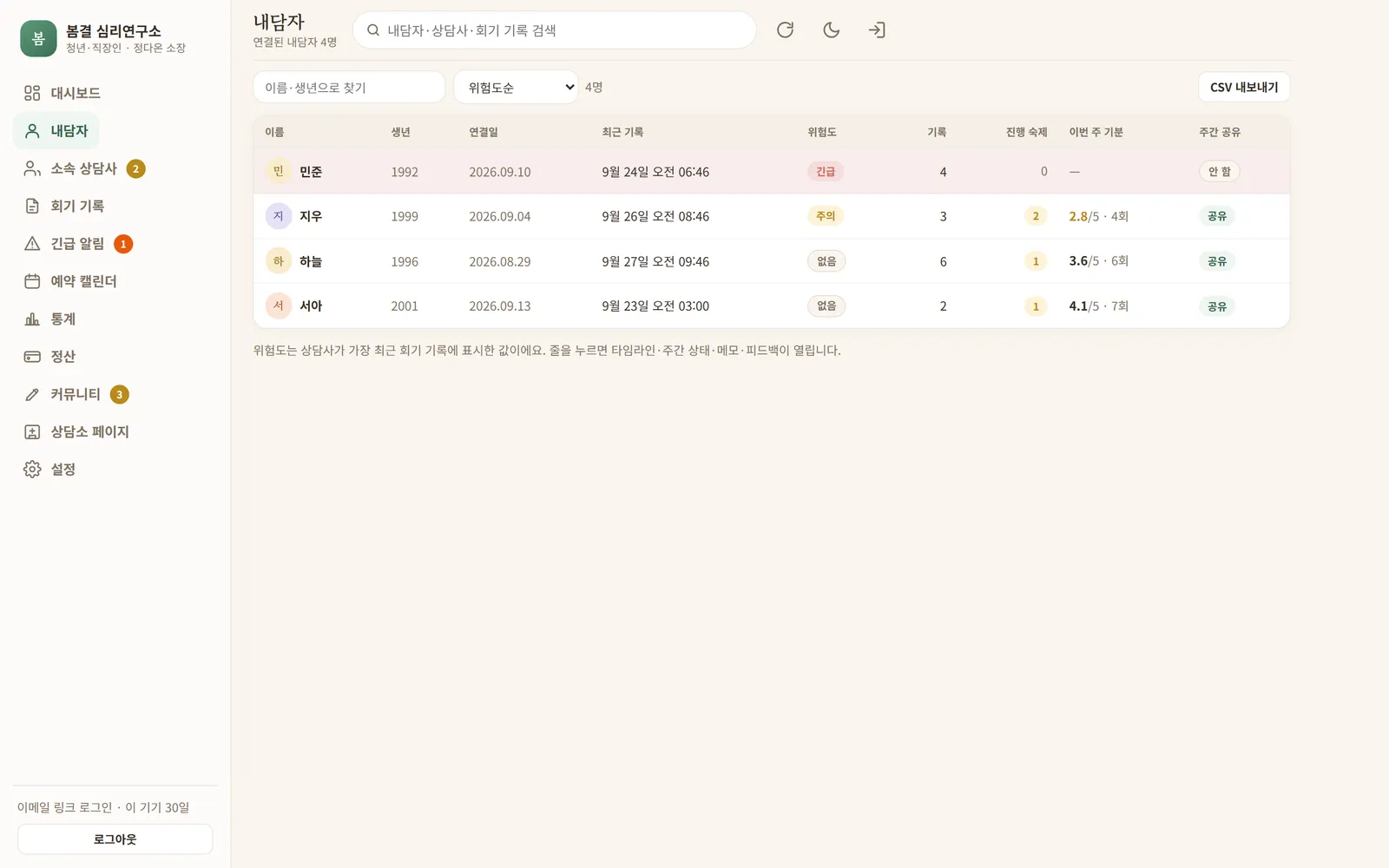This screenshot has width=1389, height=868.
Task: Open the 대시보드 menu
Action: tap(62, 93)
